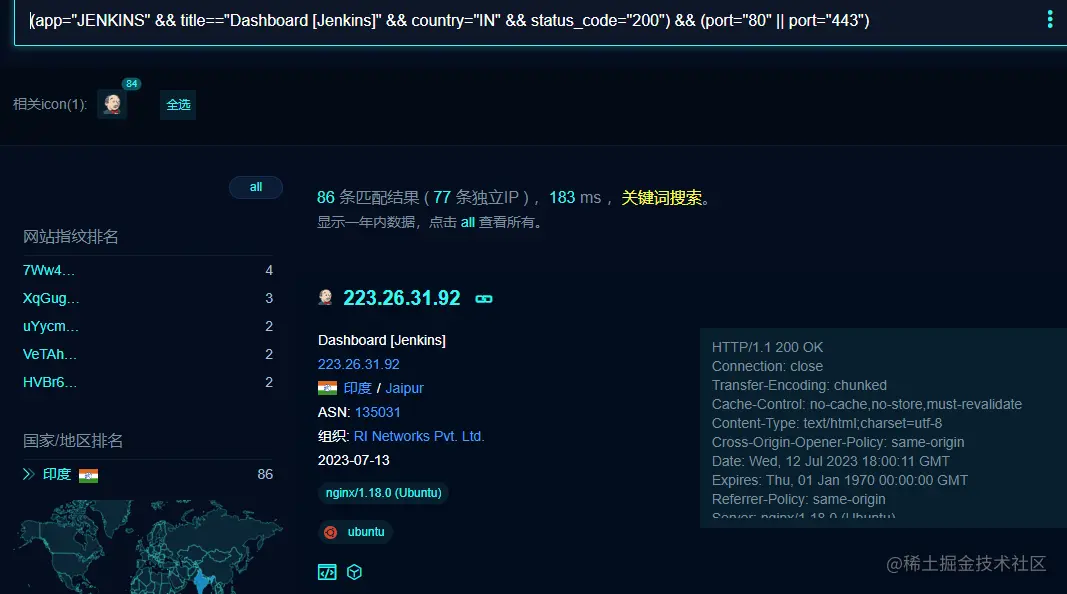Screen dimensions: 1067x594
Task: Click the cube-shaped product info icon
Action: coord(353,571)
